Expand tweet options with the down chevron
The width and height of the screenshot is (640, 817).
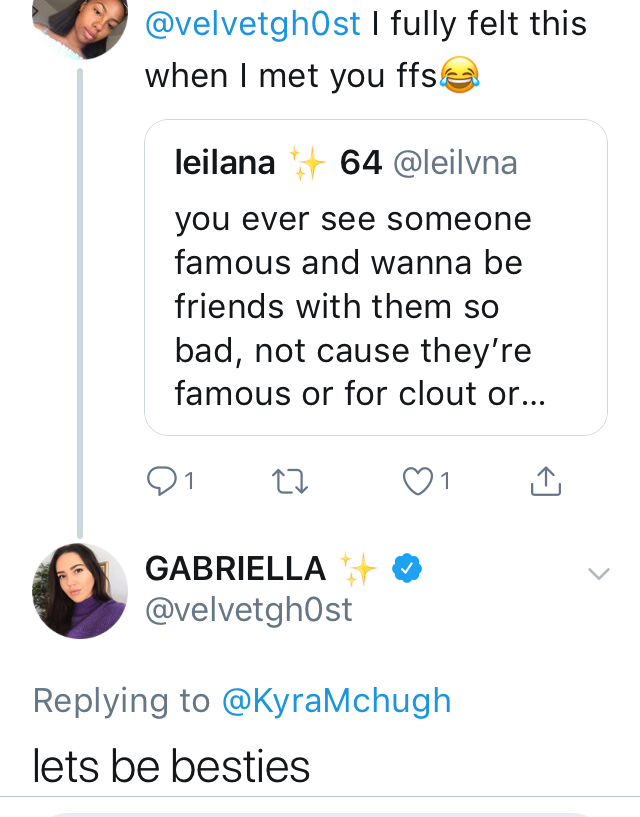(x=599, y=574)
